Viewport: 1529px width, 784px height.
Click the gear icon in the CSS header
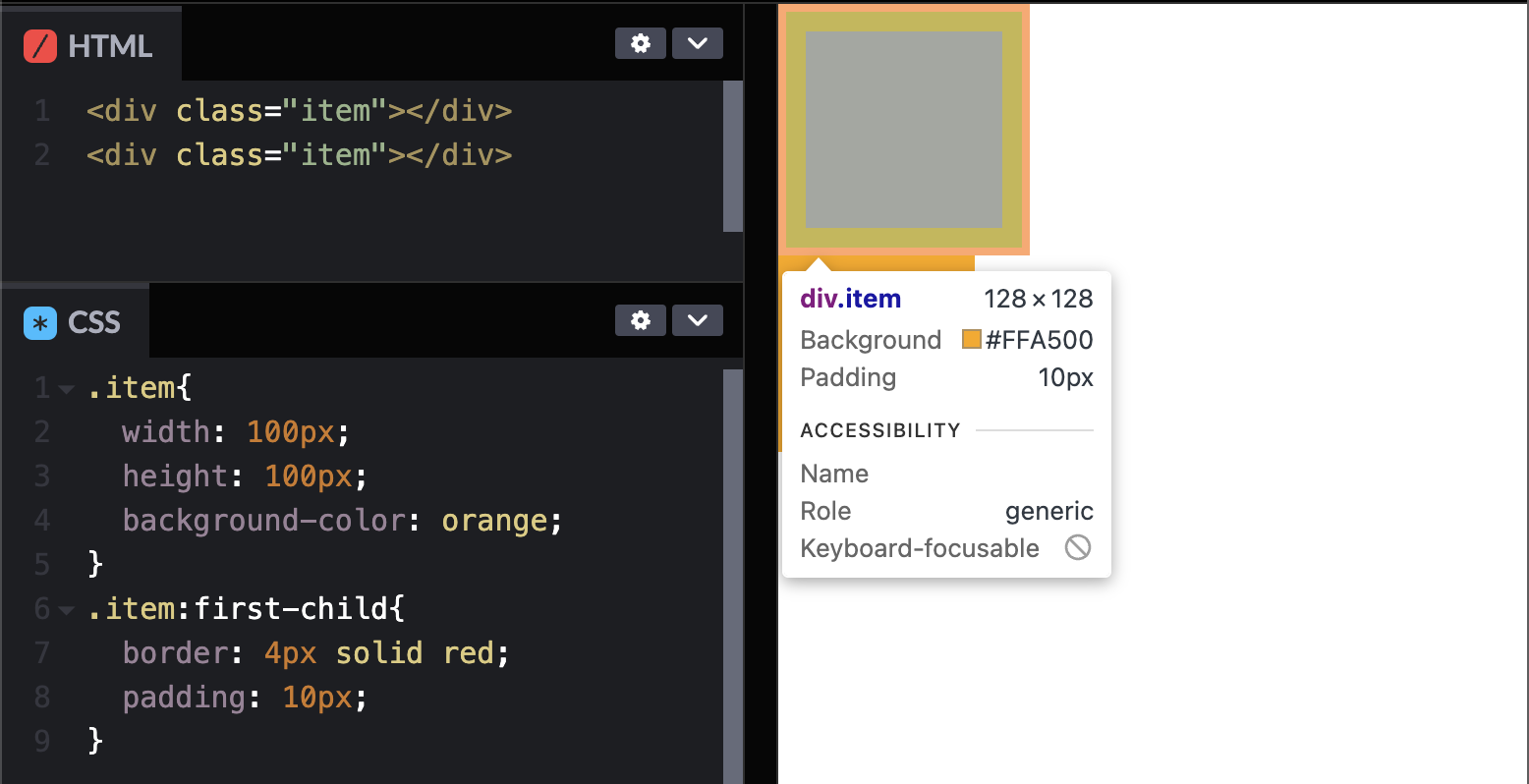click(640, 320)
